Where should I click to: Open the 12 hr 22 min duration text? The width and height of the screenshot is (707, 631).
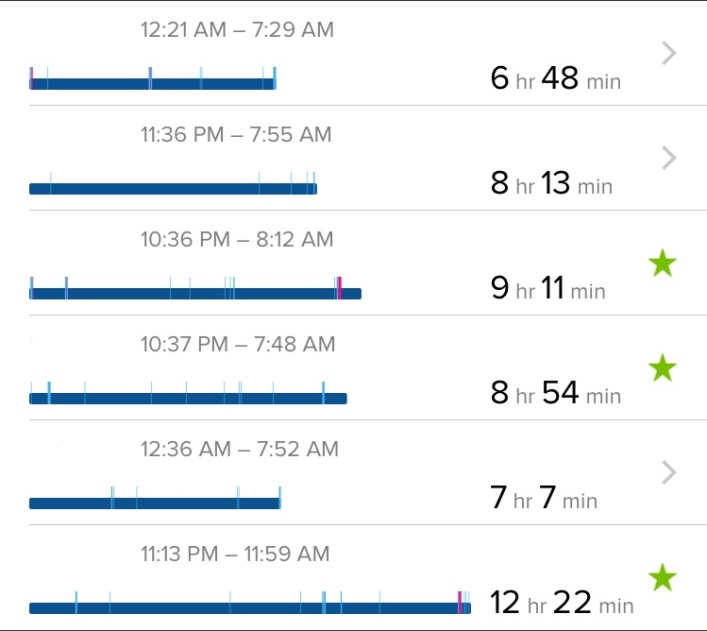pos(562,602)
